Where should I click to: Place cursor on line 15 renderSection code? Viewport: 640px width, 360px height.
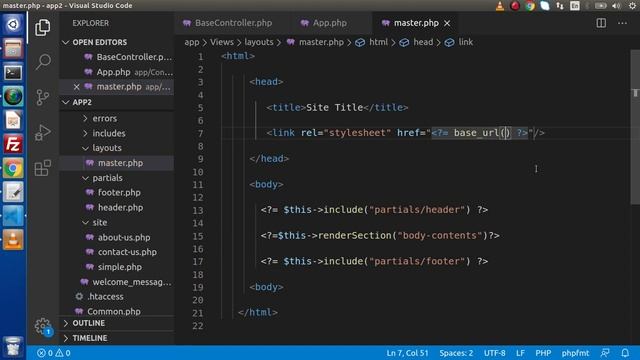point(380,236)
